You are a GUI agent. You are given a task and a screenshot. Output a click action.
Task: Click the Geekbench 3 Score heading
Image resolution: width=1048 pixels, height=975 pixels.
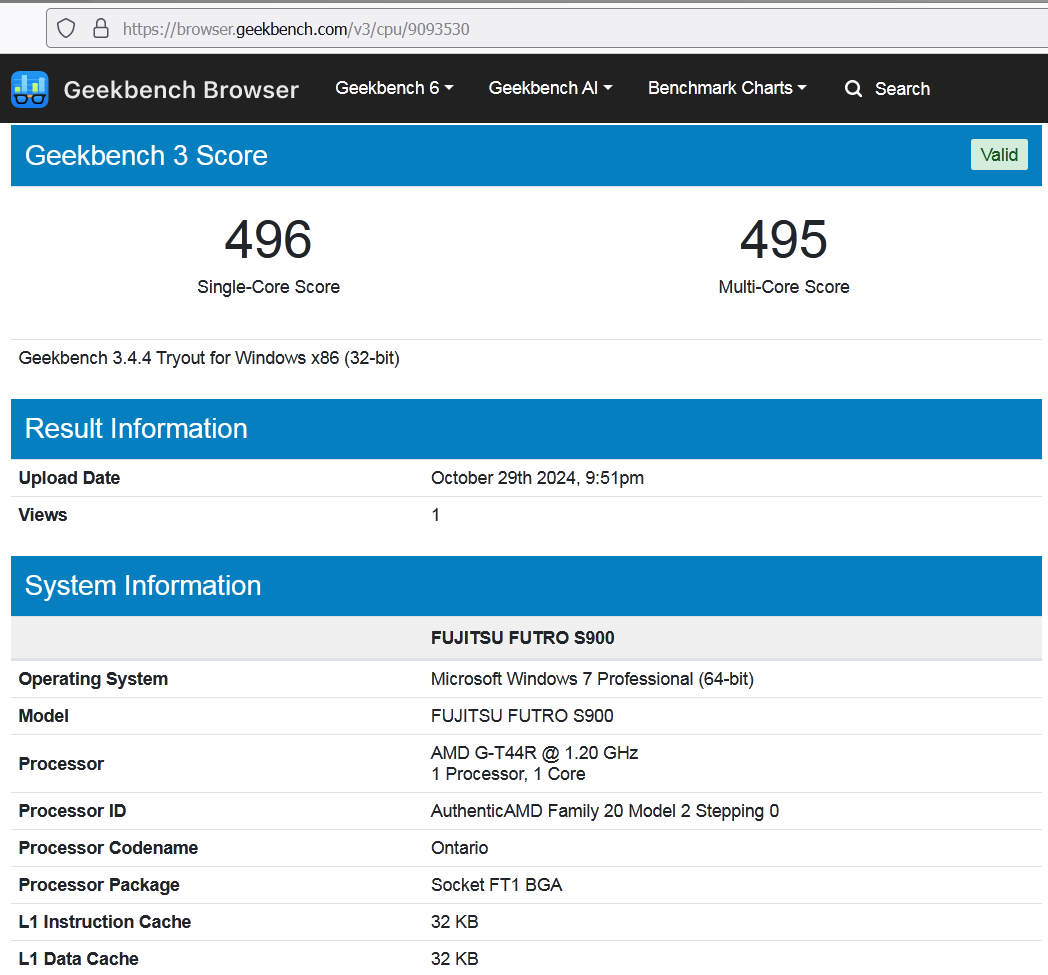point(146,156)
